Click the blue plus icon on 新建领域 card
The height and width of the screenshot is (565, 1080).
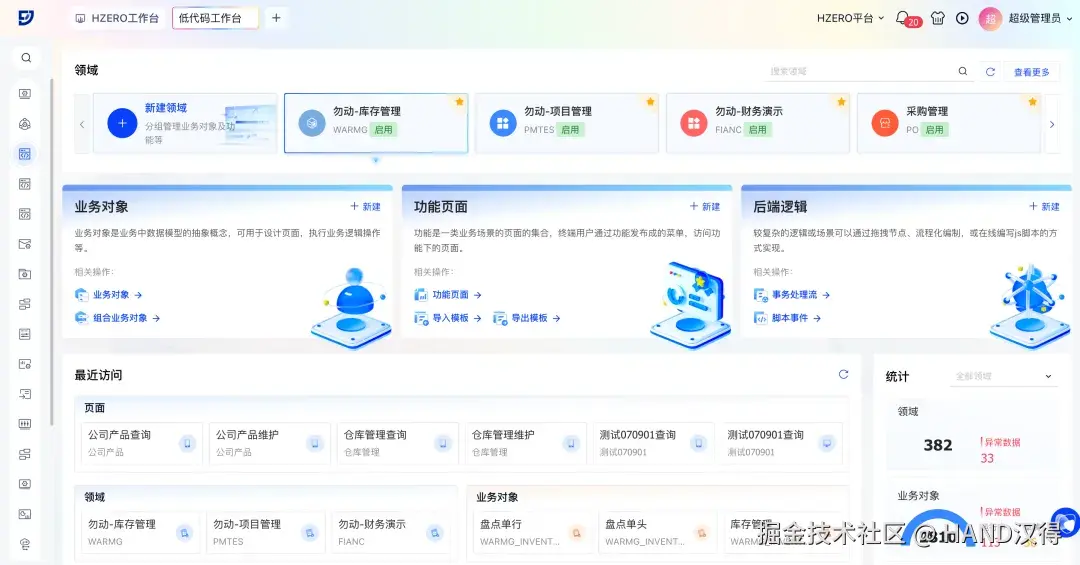pos(122,123)
